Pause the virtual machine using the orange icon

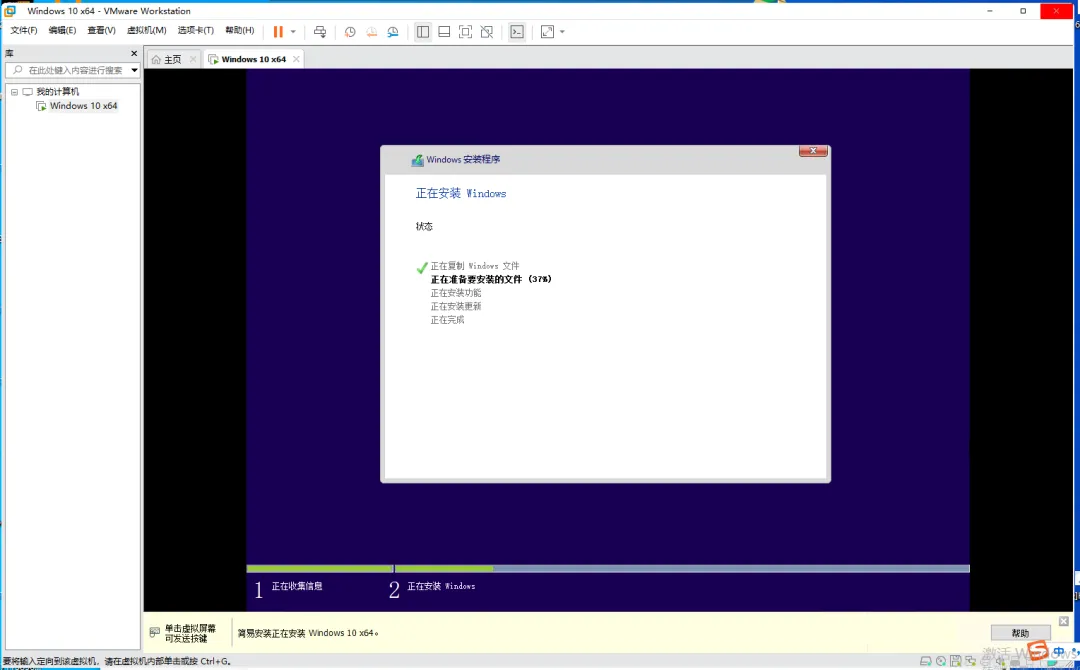pos(278,32)
